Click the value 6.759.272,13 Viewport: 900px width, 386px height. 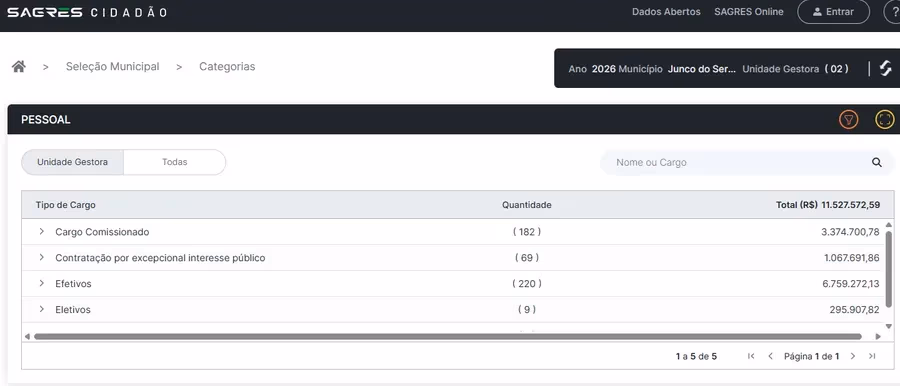[x=851, y=284]
